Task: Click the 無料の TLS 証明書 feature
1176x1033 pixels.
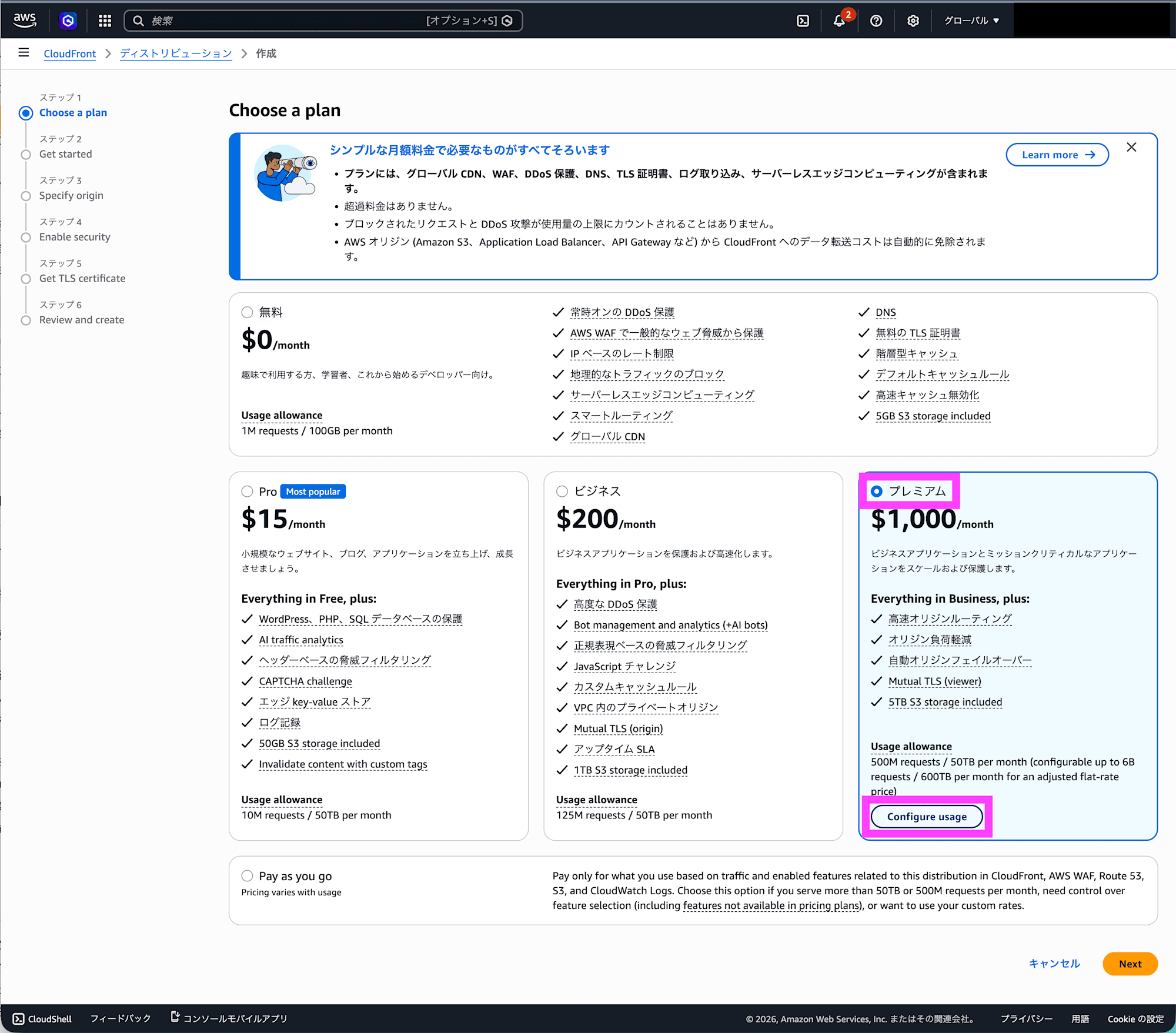Action: (x=917, y=333)
